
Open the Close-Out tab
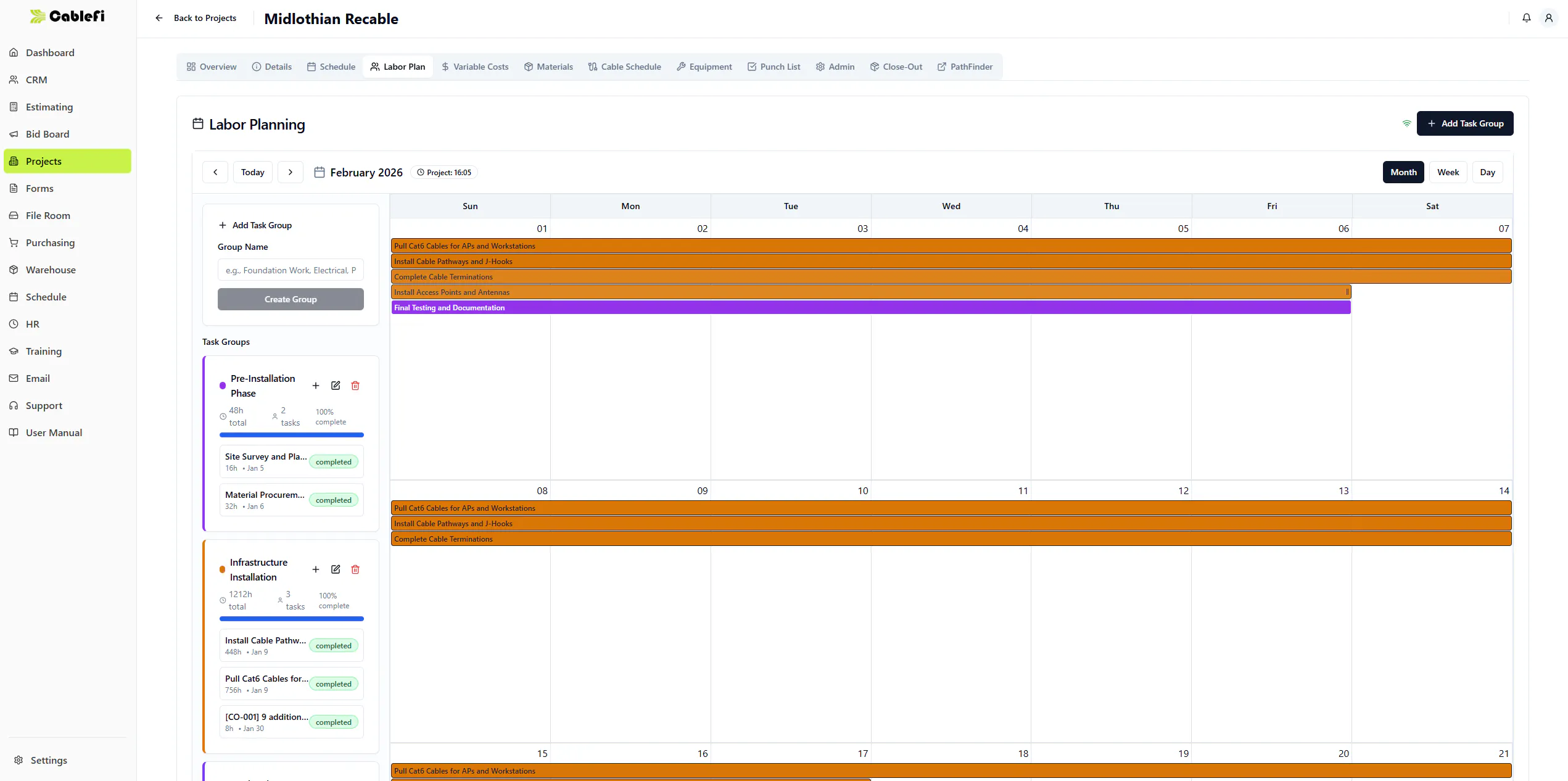(896, 67)
